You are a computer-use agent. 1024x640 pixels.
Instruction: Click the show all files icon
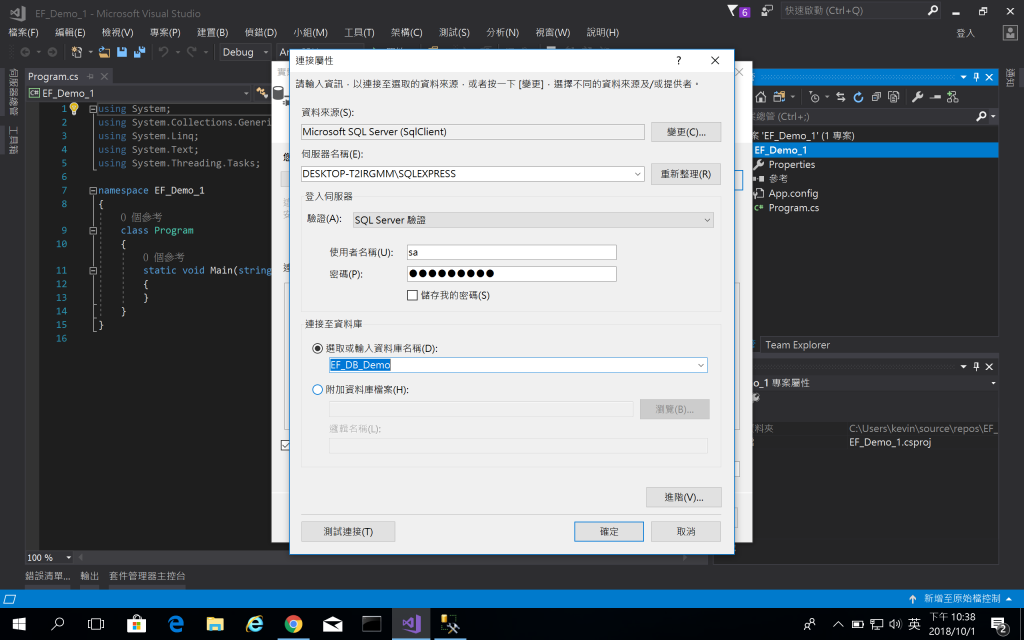893,97
